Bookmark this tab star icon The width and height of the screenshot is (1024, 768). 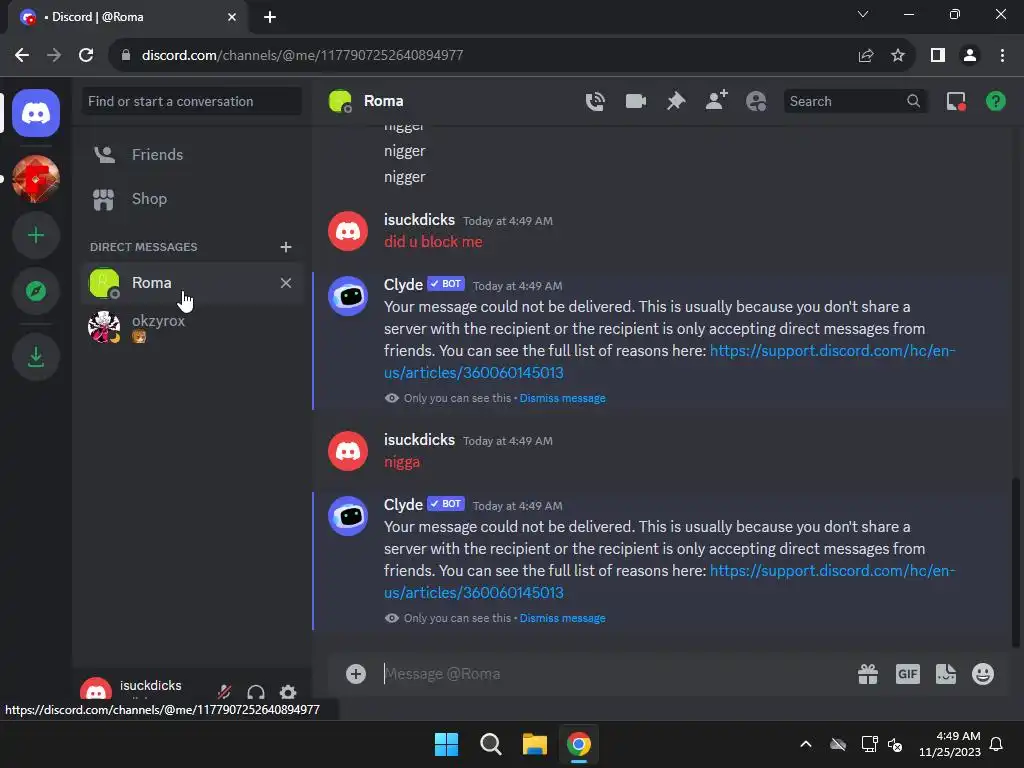[x=898, y=56]
